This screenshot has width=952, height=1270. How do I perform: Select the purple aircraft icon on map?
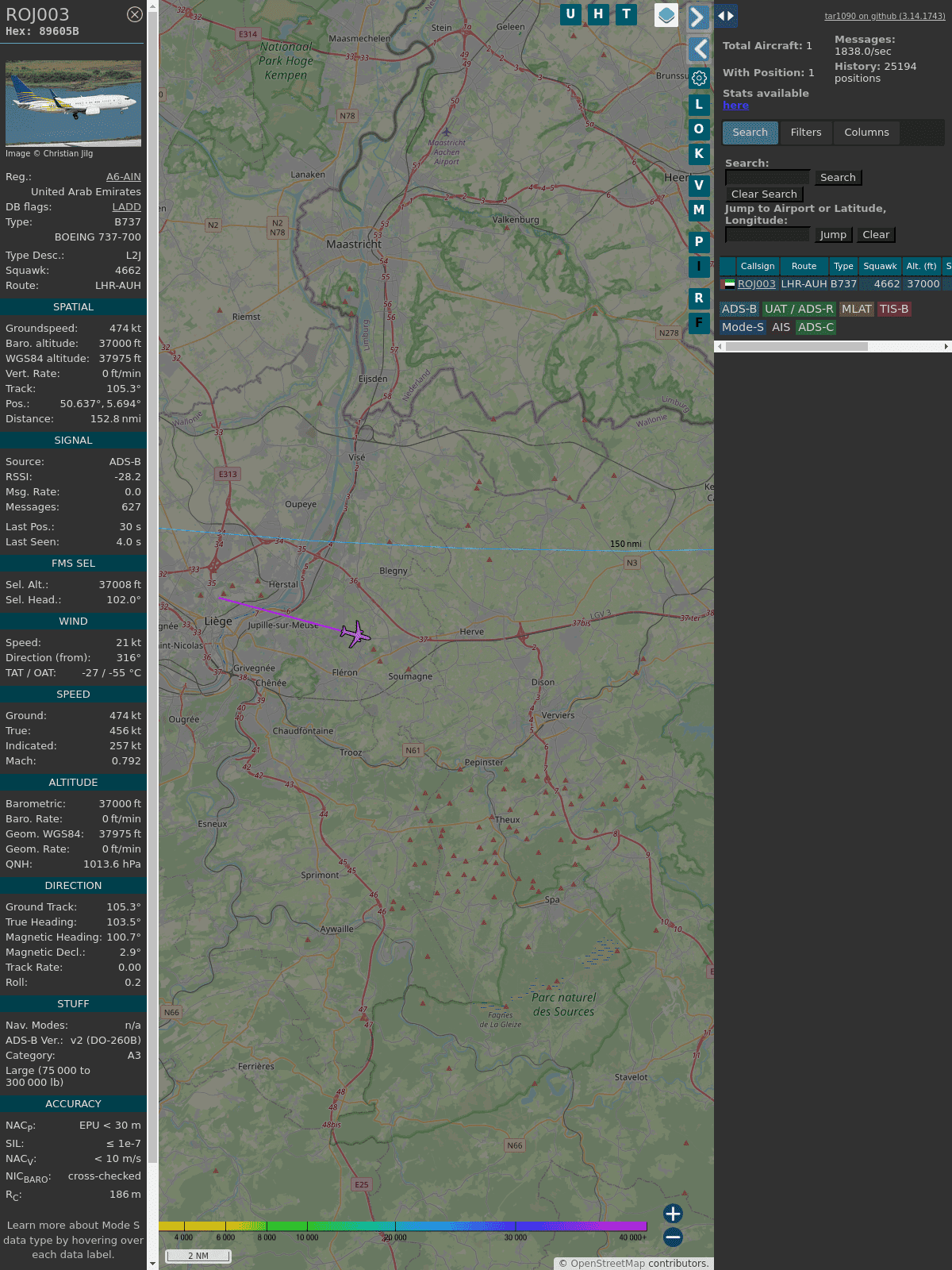[355, 634]
